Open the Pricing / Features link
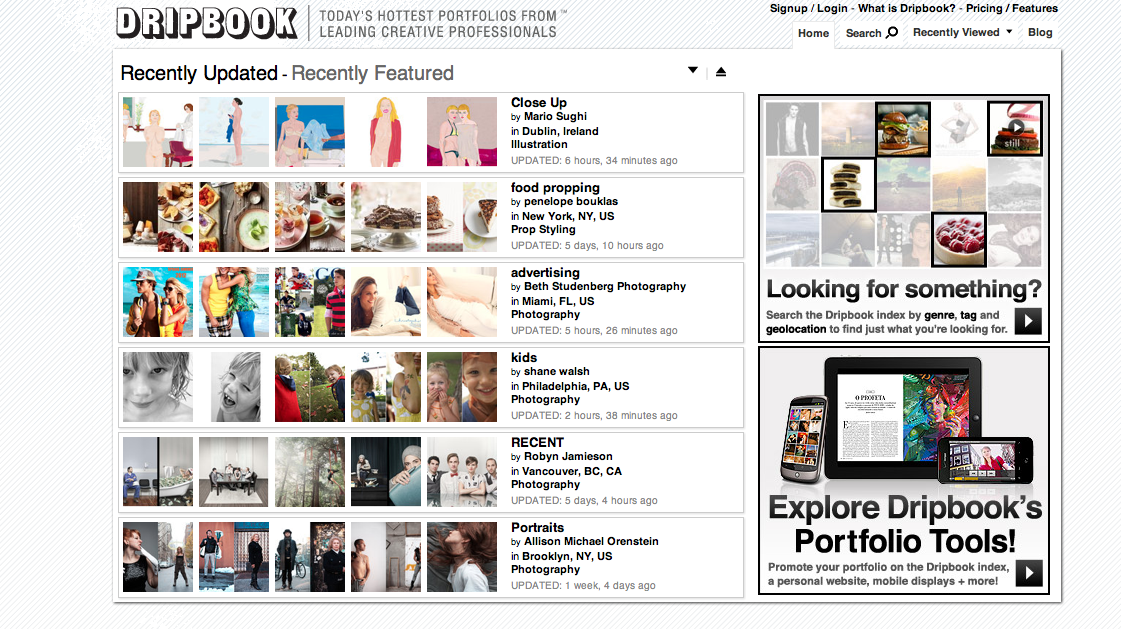The image size is (1121, 629). [1012, 9]
